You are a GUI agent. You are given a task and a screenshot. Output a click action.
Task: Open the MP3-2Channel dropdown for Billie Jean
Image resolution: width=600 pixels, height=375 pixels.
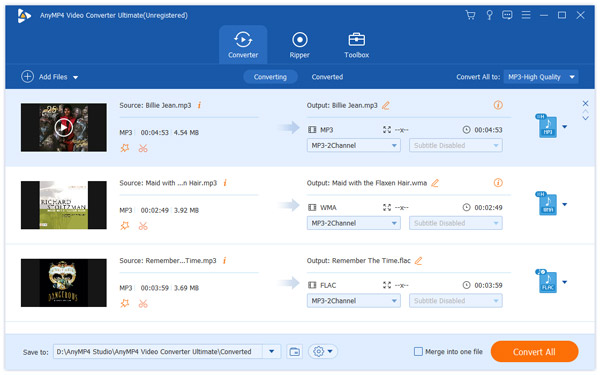354,145
